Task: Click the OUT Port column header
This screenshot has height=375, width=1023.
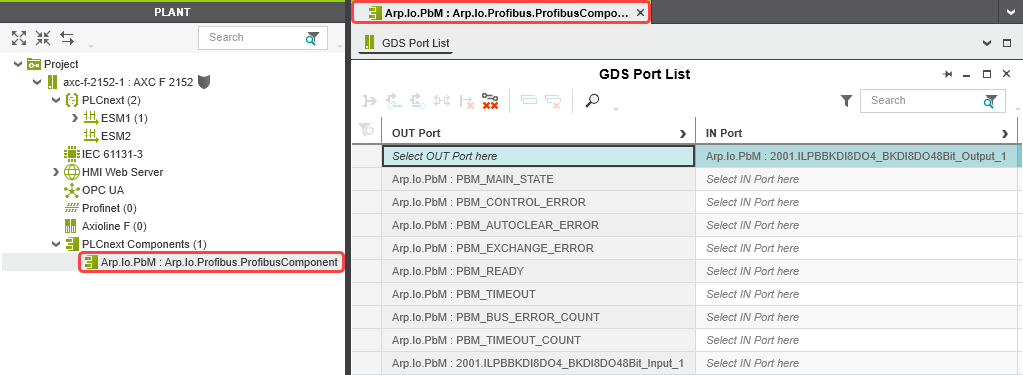Action: click(538, 133)
